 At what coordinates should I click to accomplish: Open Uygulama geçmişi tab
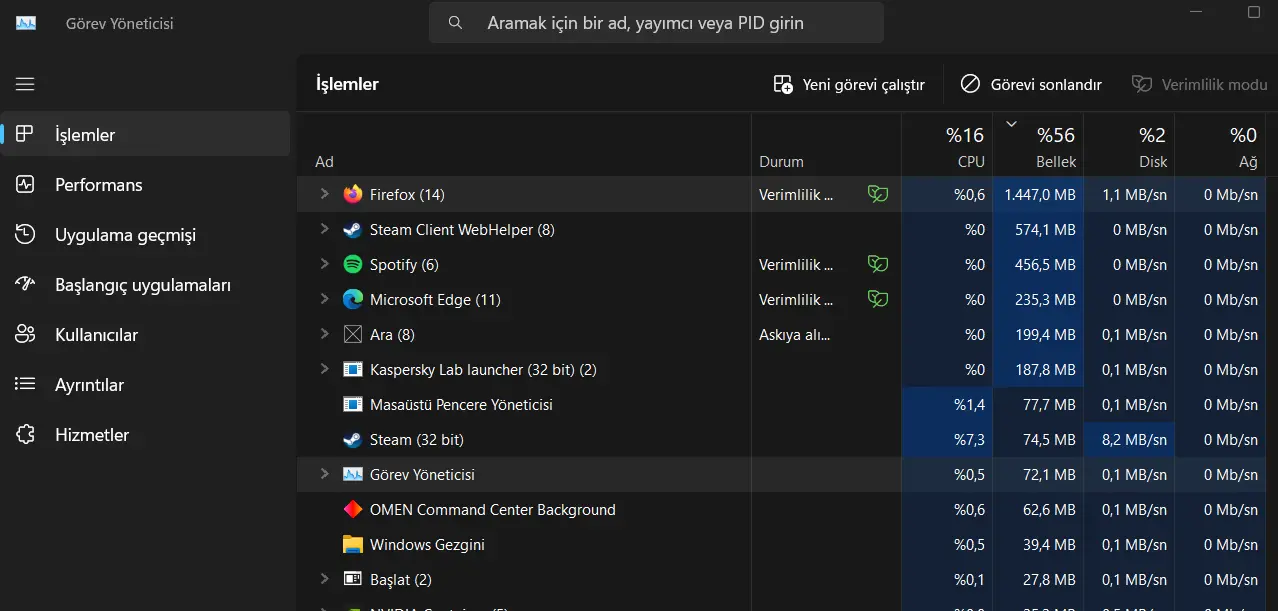pos(145,235)
